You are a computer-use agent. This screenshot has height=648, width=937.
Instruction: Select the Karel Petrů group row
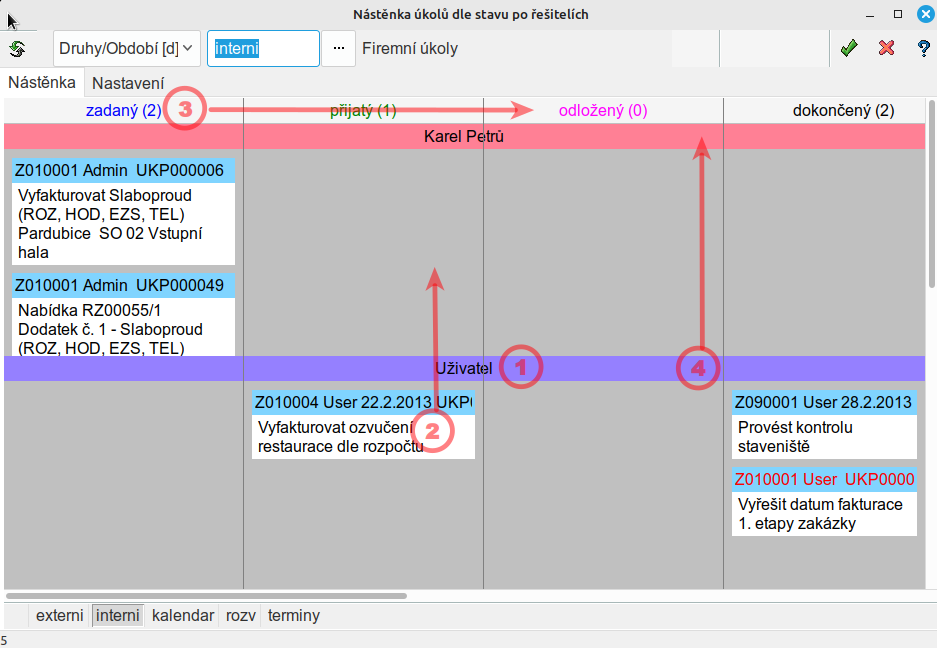(464, 136)
